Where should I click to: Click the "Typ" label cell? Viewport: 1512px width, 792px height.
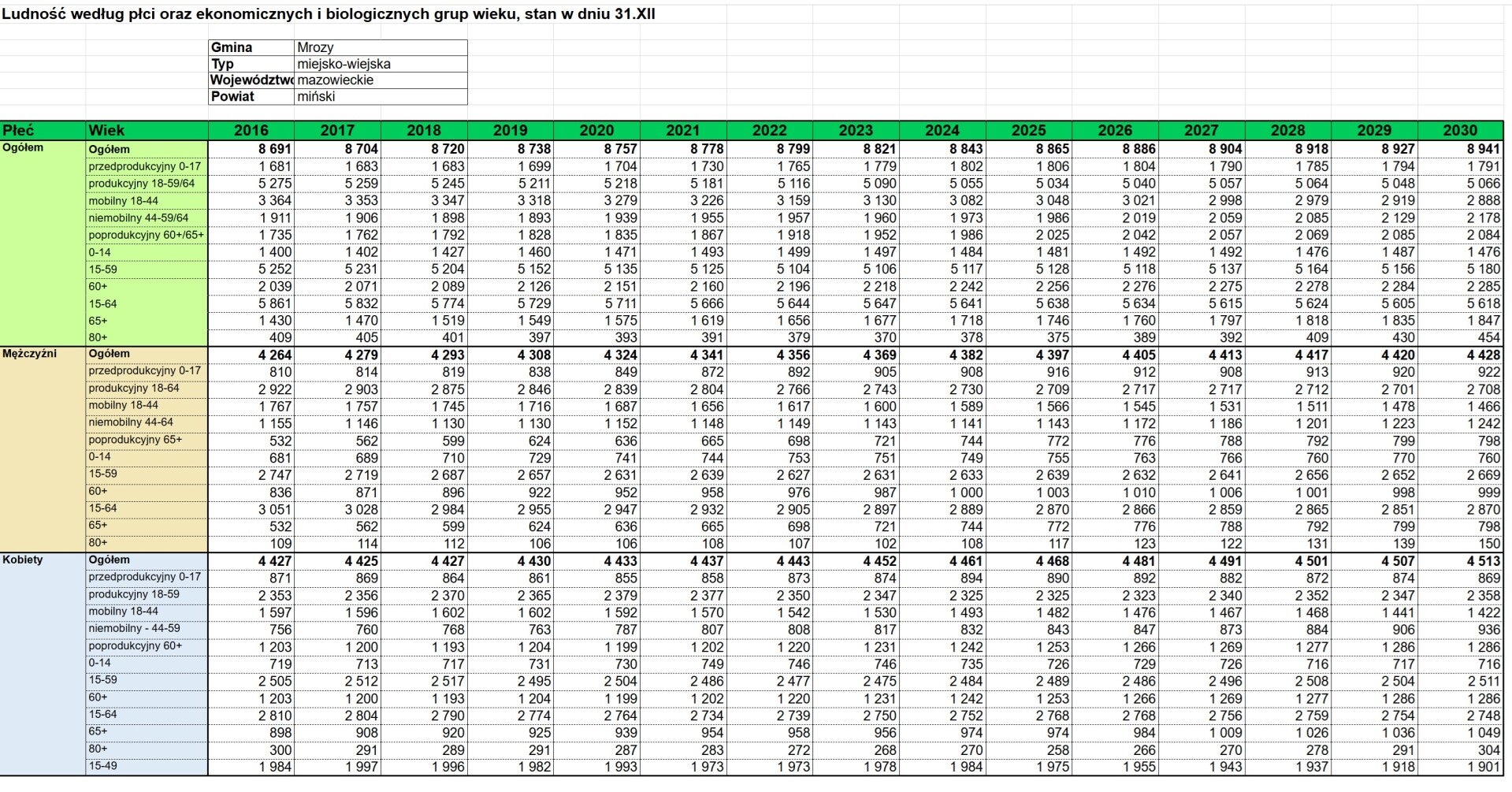pos(251,64)
